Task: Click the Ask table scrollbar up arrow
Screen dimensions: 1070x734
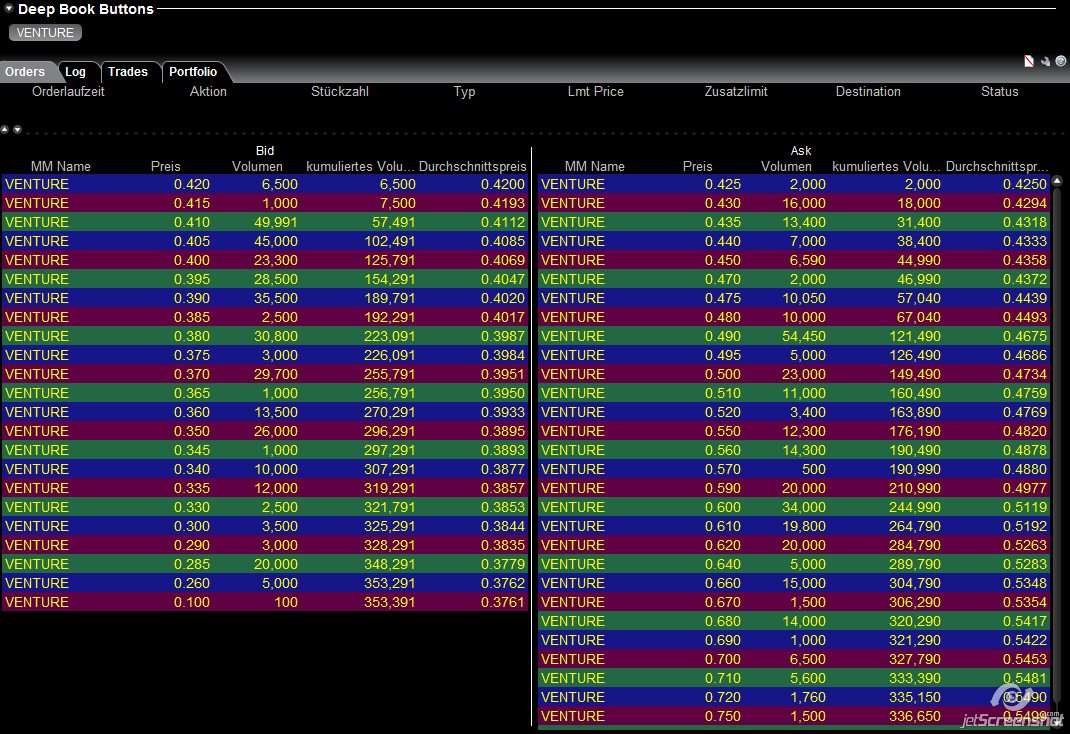Action: [1057, 181]
